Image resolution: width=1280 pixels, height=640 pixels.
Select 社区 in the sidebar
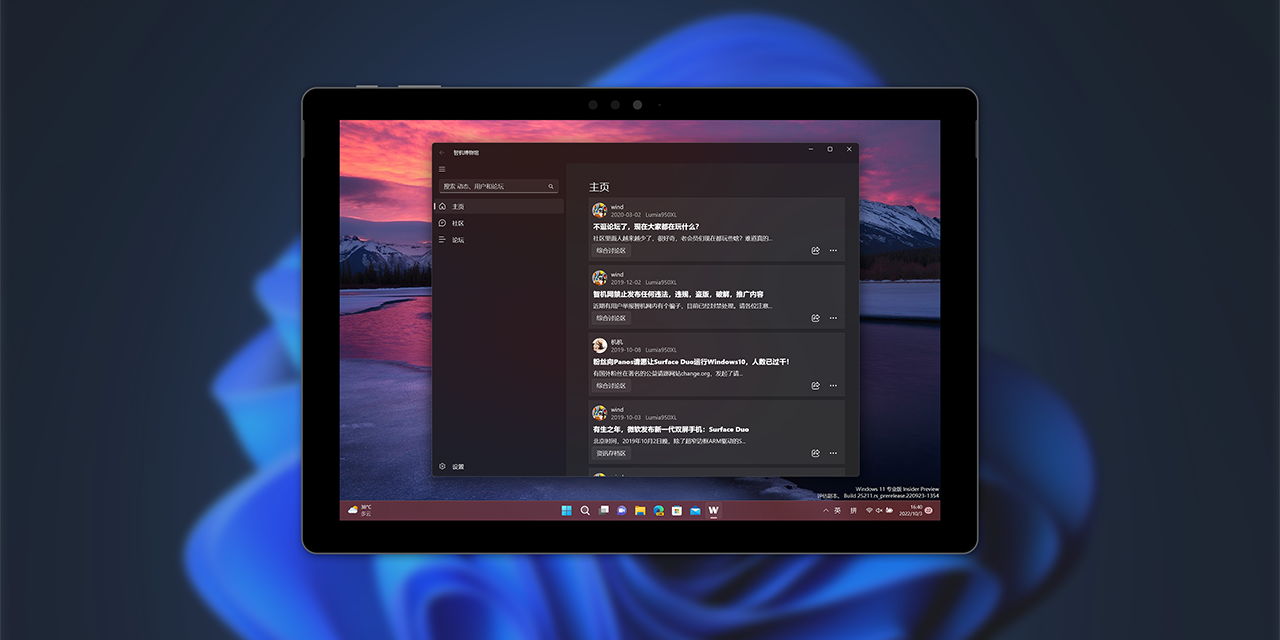(x=457, y=223)
